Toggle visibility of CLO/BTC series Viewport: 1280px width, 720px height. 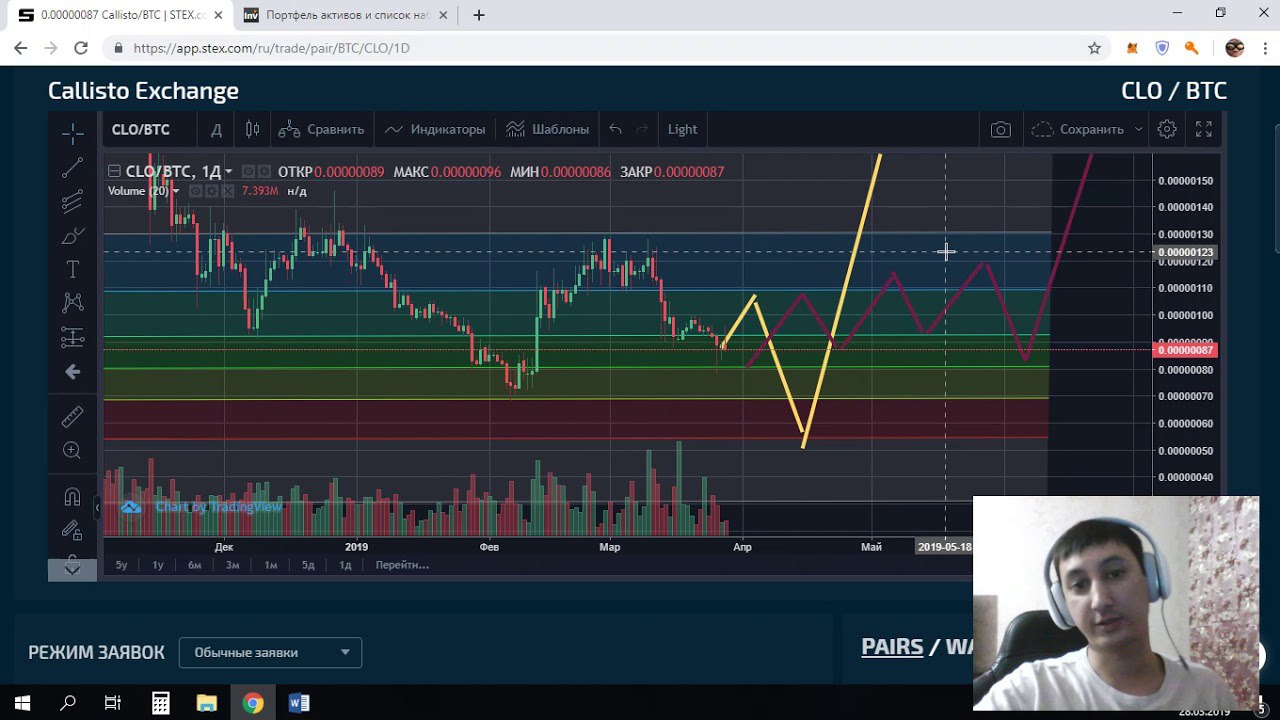tap(248, 171)
